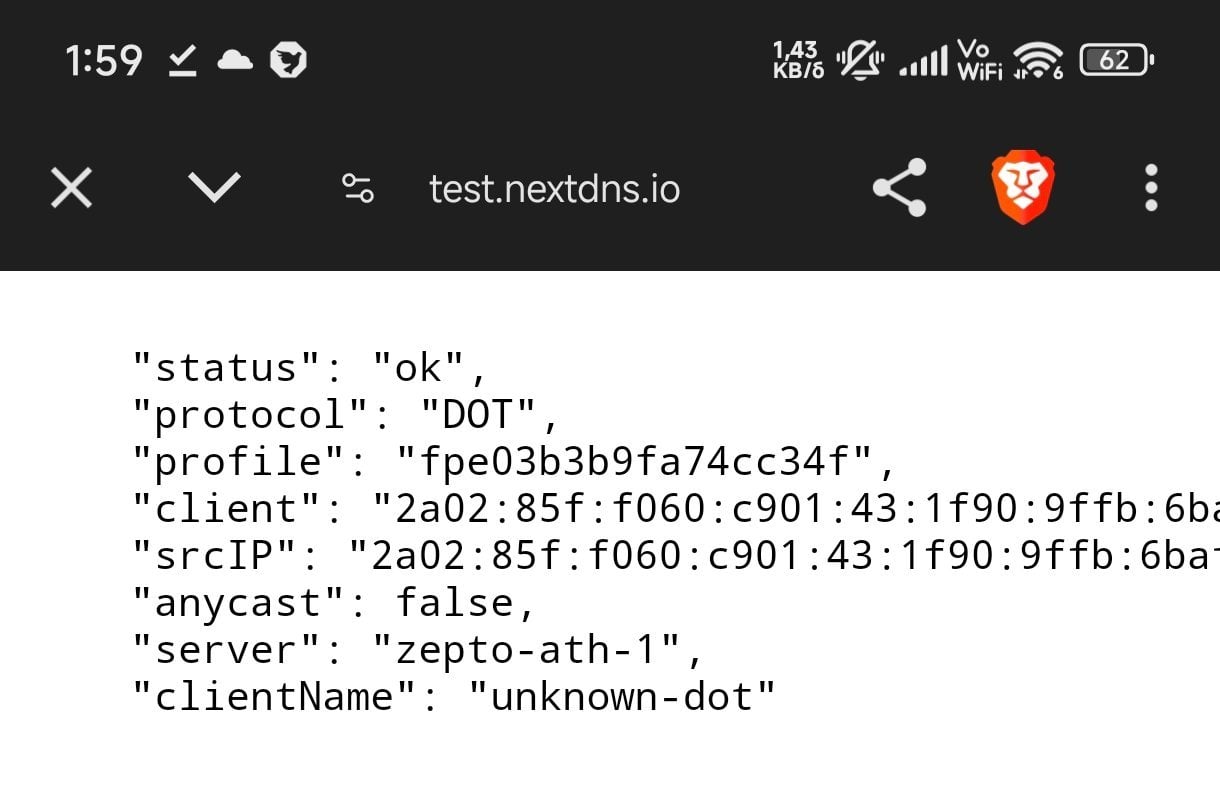Click the "anycast": false line
This screenshot has height=785, width=1220.
coord(335,603)
